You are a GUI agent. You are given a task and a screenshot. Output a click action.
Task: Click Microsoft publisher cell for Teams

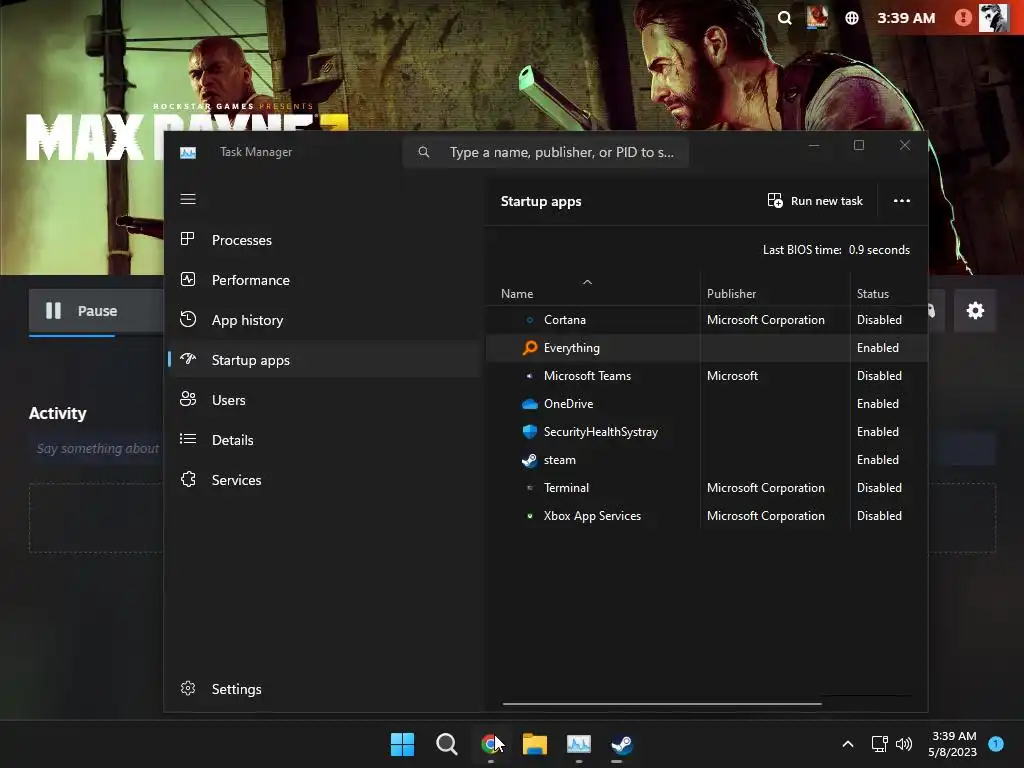732,376
